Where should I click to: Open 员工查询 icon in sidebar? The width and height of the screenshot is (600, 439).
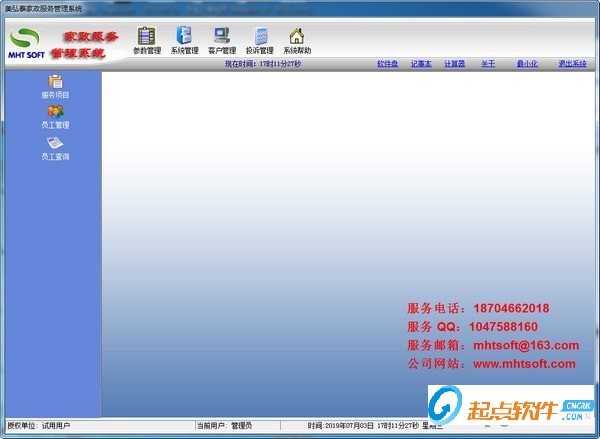click(x=55, y=143)
